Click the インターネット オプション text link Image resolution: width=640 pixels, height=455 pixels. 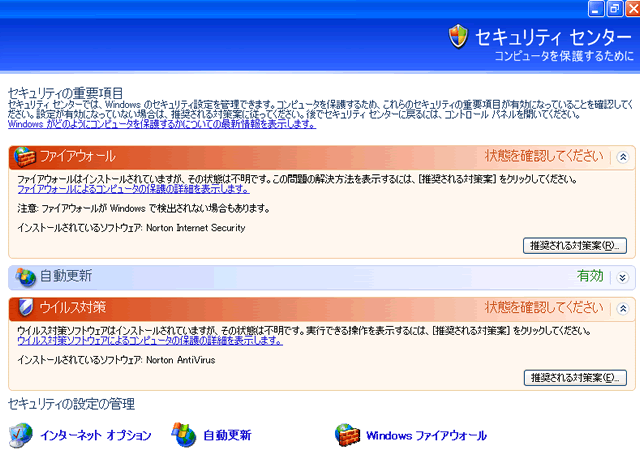pos(96,435)
